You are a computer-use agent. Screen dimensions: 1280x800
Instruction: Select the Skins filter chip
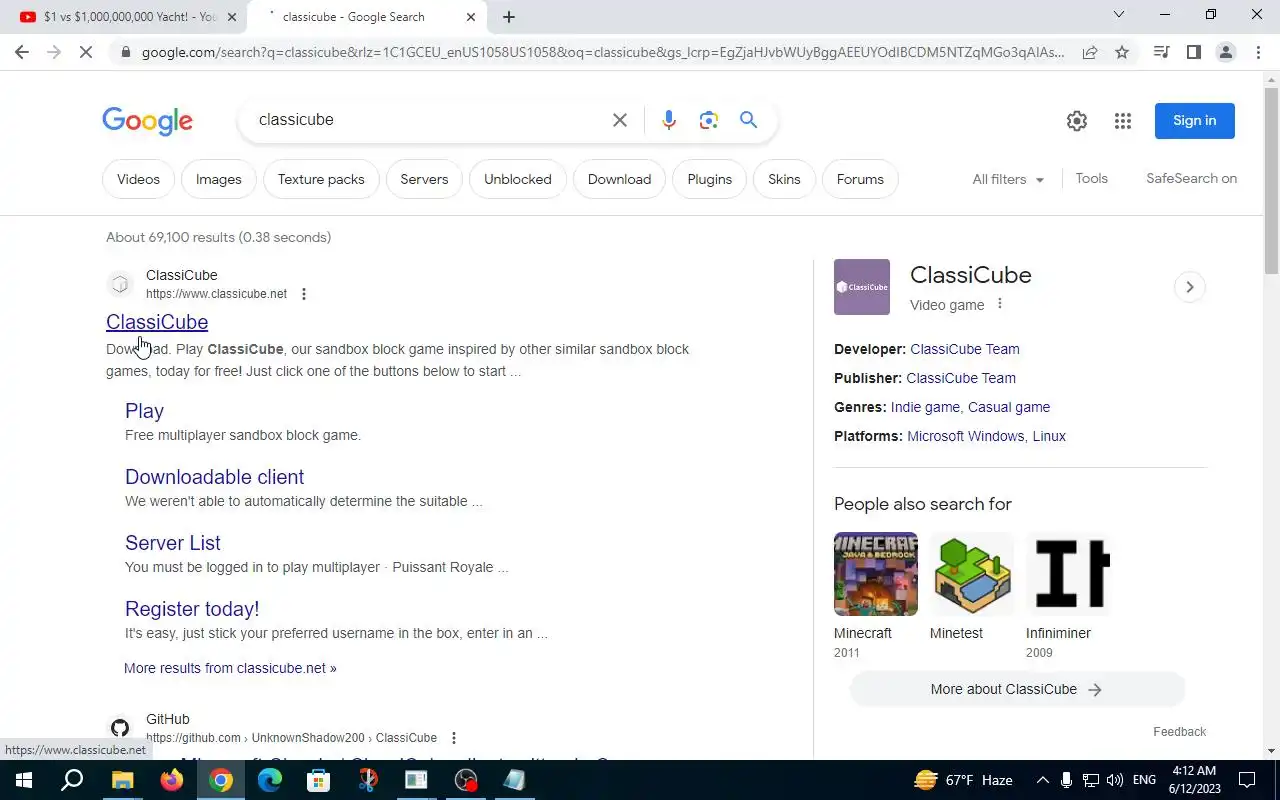pyautogui.click(x=784, y=180)
